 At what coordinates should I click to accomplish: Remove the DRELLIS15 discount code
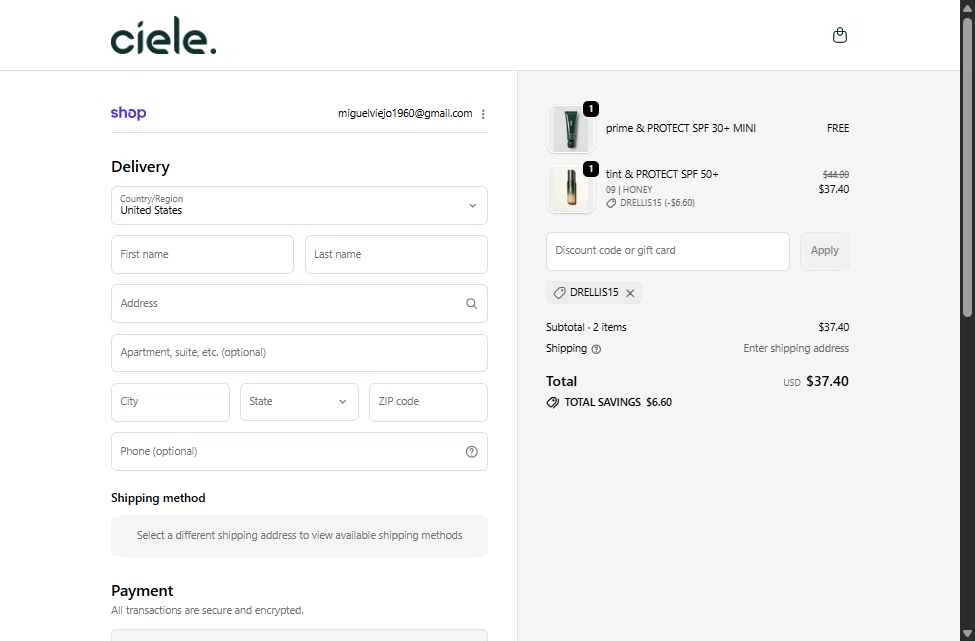pyautogui.click(x=630, y=293)
